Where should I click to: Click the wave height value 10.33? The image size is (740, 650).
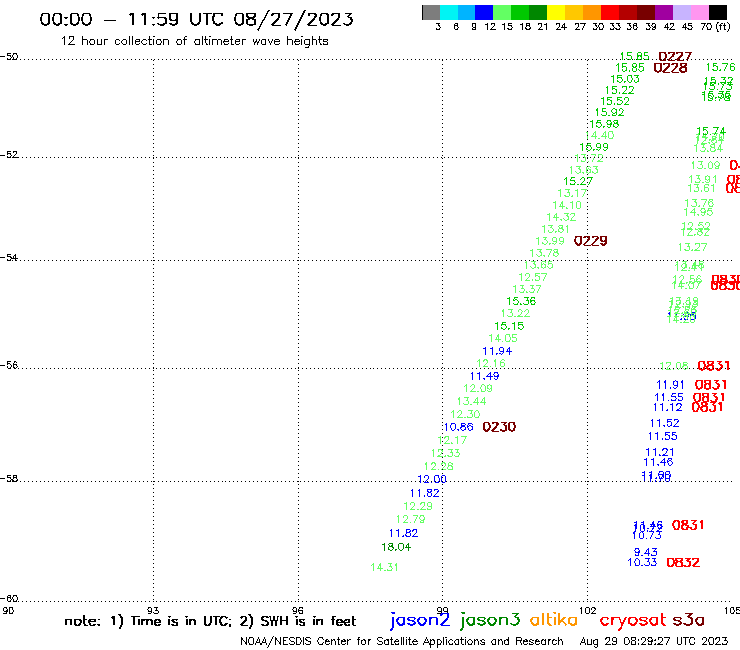coord(642,562)
